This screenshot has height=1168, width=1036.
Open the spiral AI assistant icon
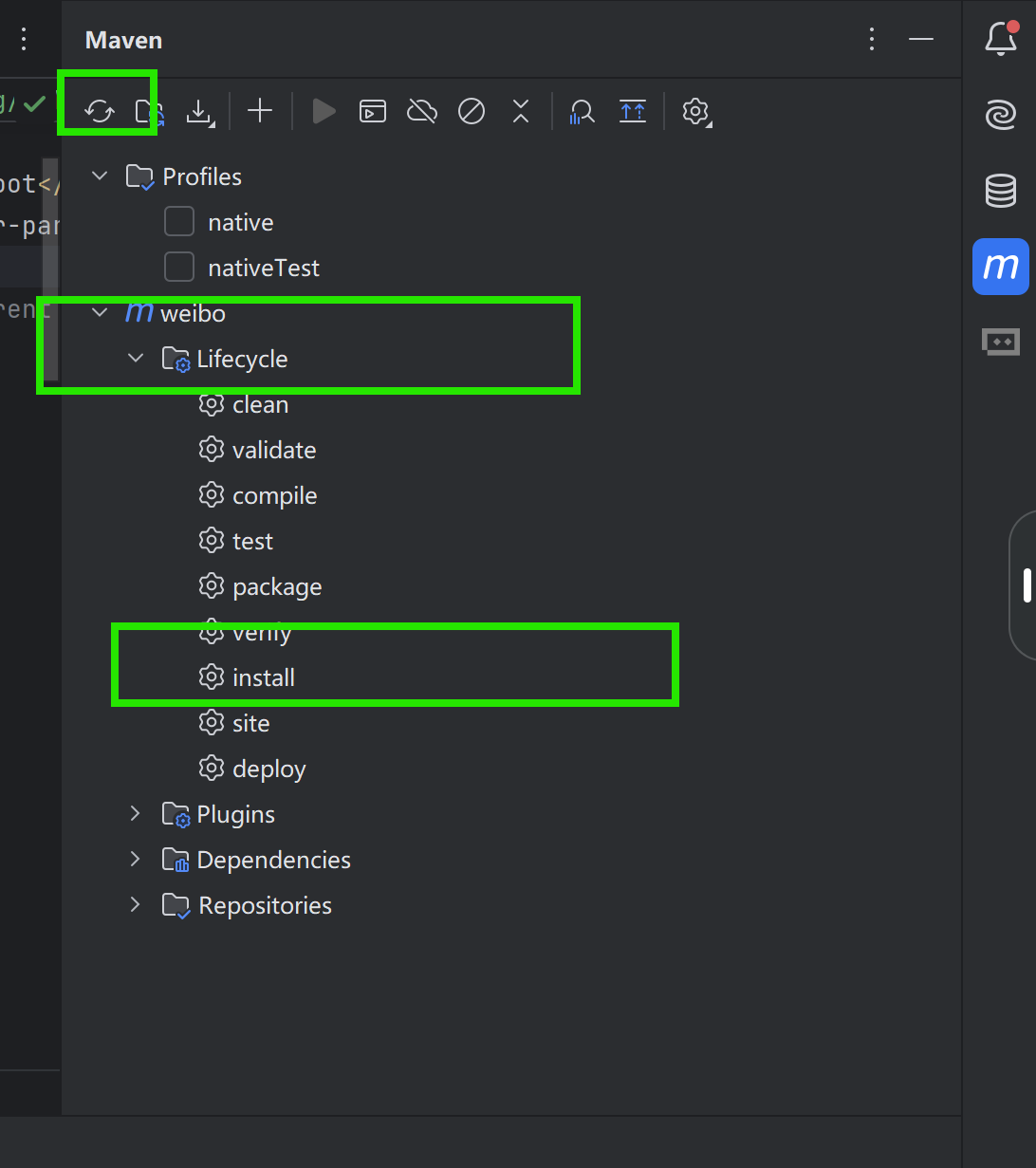[1000, 115]
